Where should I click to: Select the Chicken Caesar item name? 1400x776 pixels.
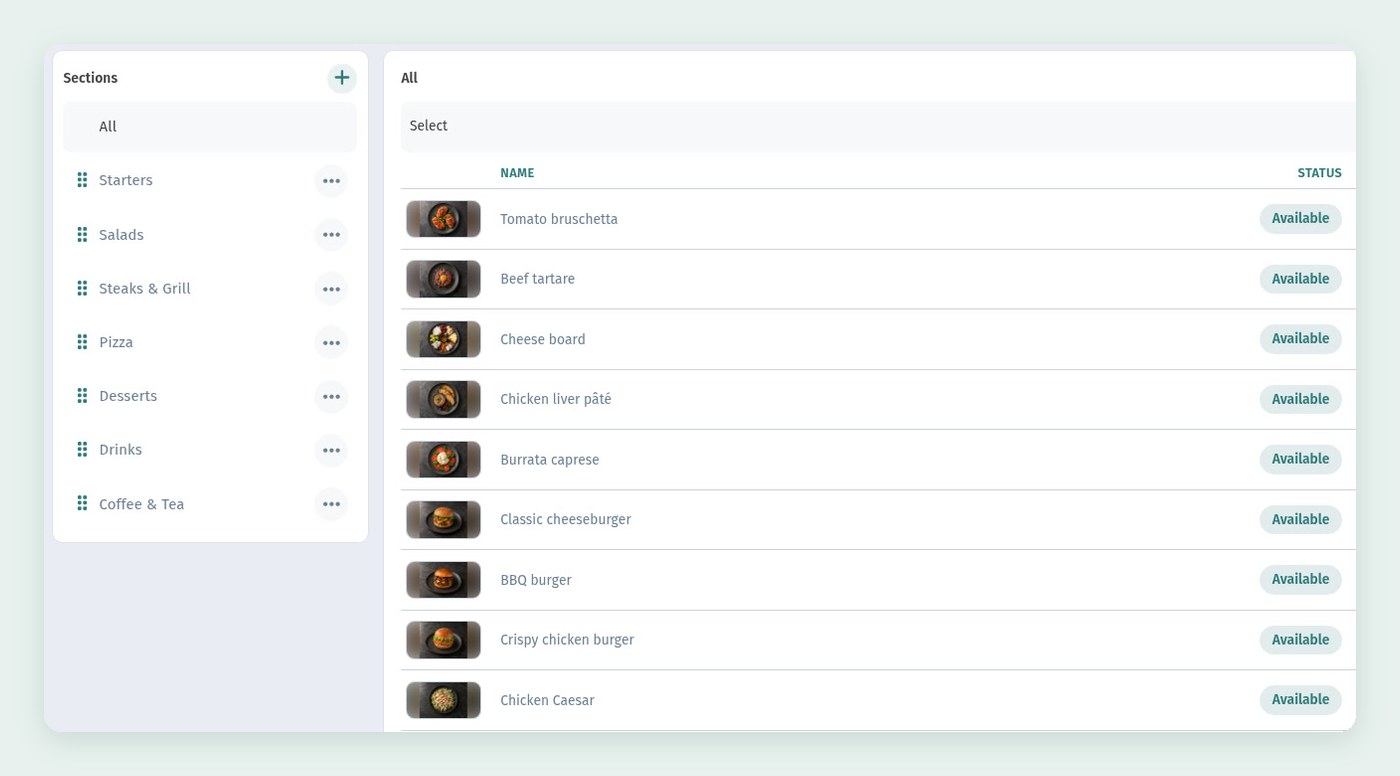[x=547, y=700]
